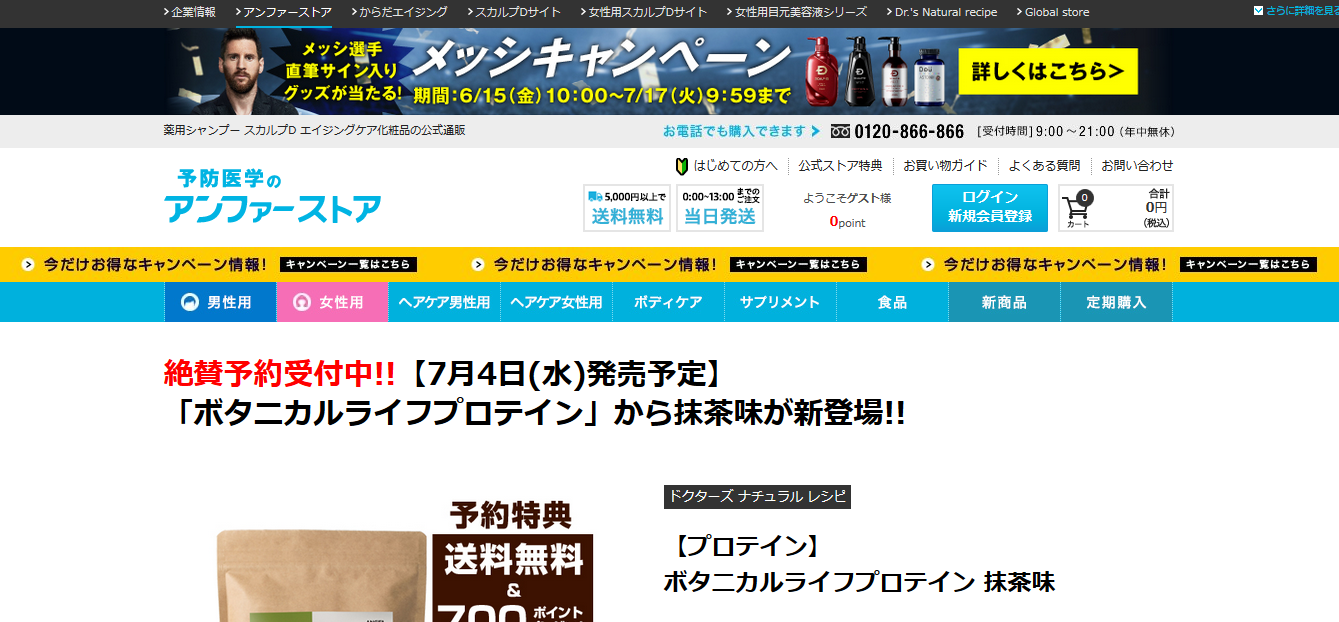The image size is (1339, 622).
Task: Open 女性用目元美容液シリーズ top link
Action: click(797, 12)
